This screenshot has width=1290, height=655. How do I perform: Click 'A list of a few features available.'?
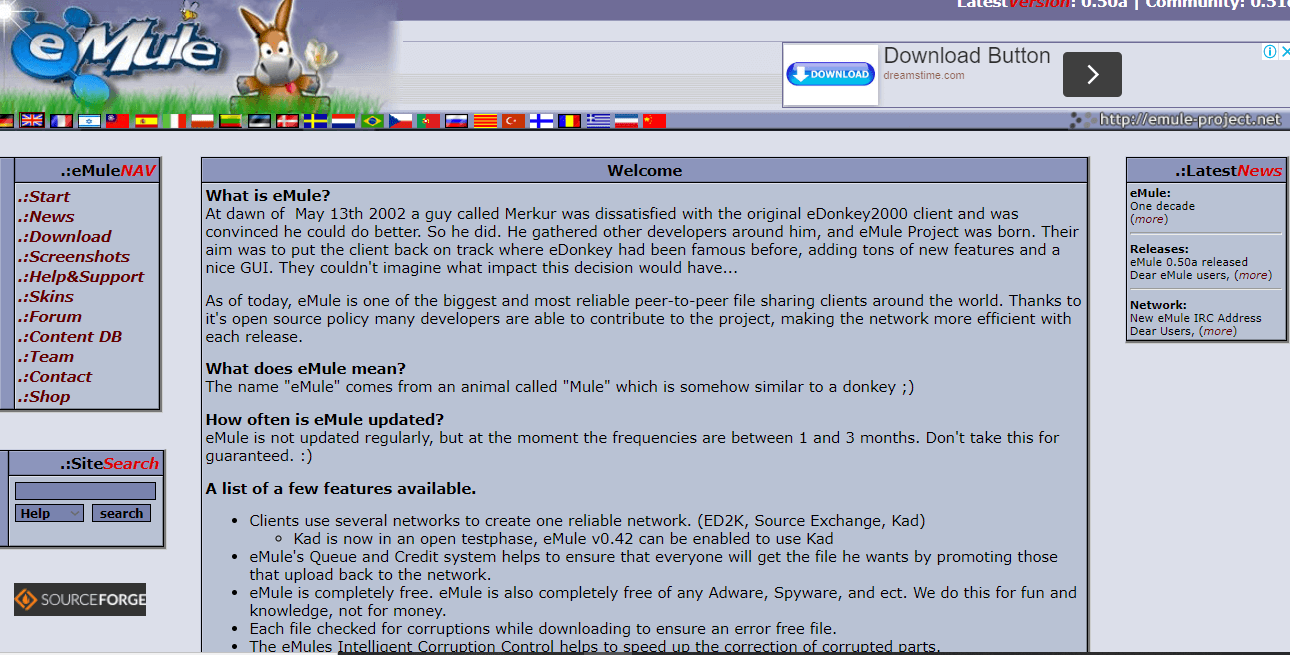tap(341, 489)
